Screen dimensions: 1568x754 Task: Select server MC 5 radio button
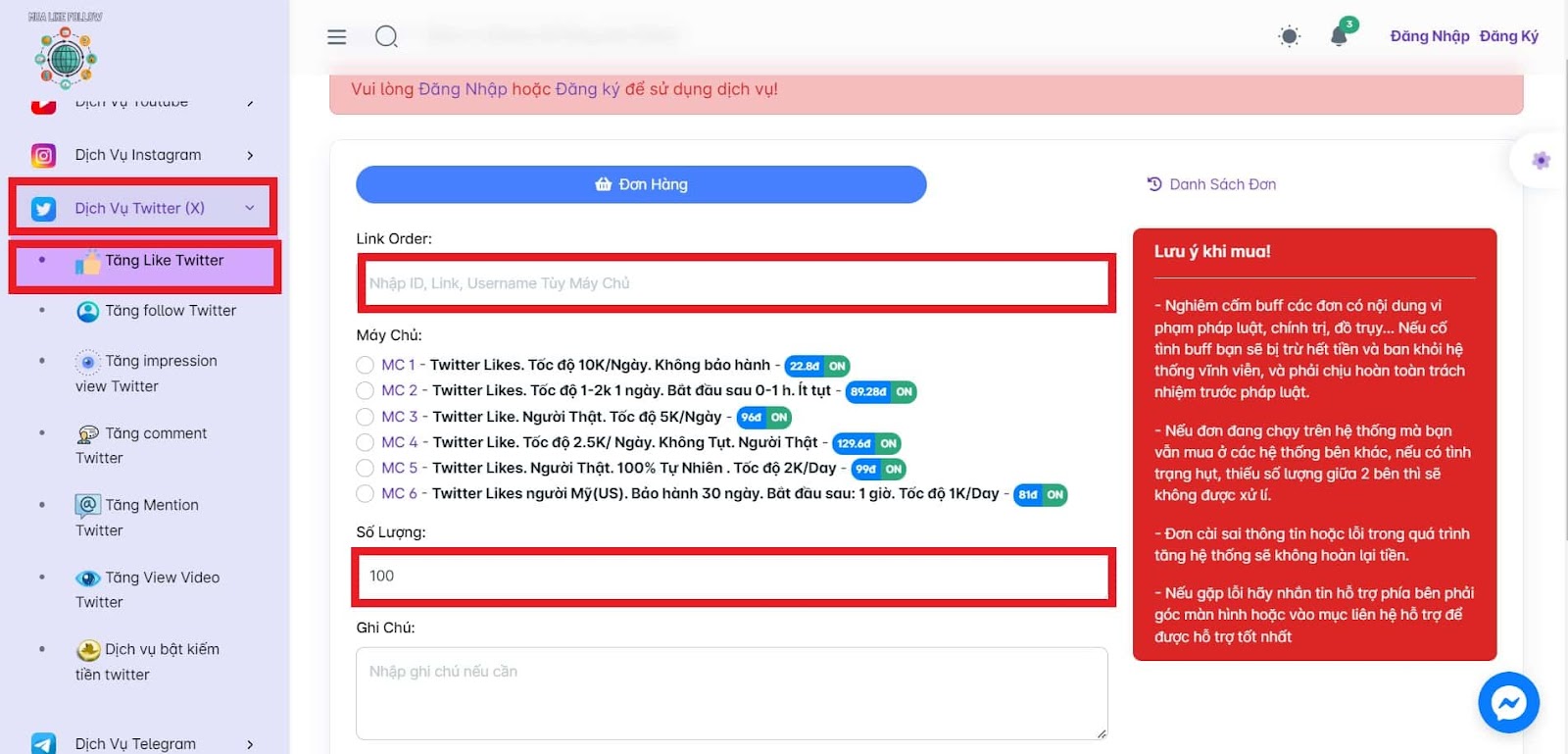(x=366, y=468)
